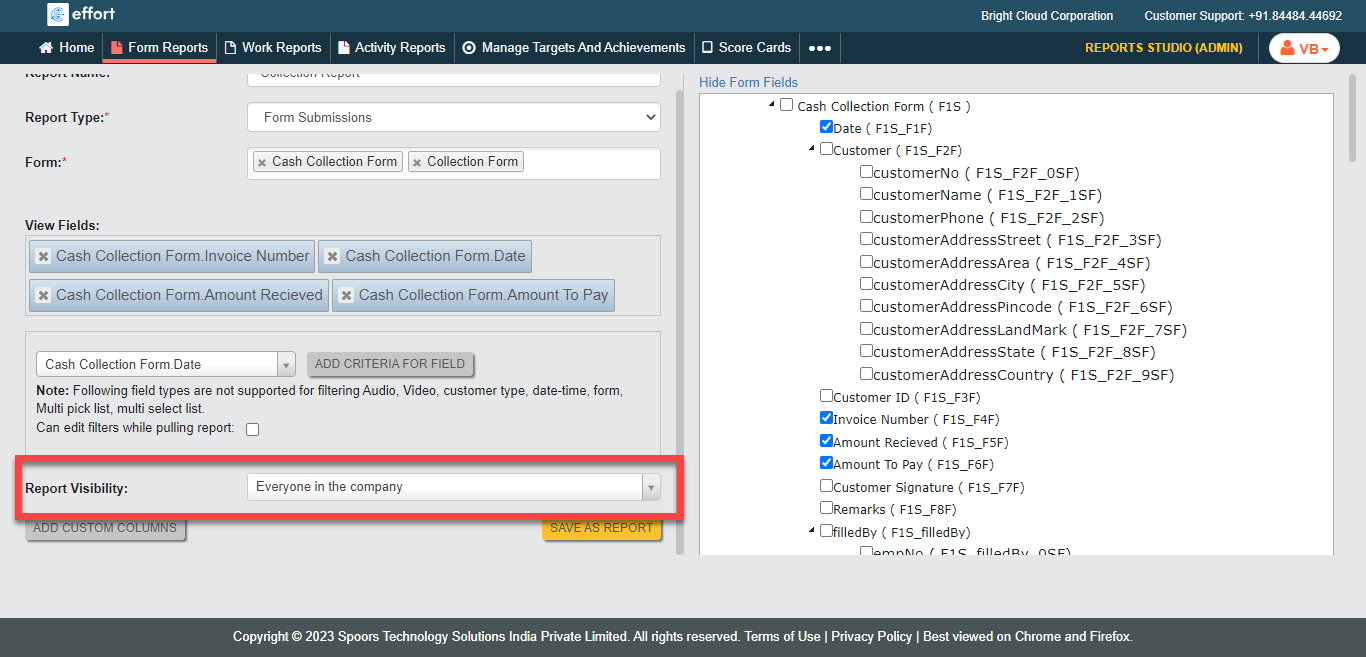The width and height of the screenshot is (1366, 657).
Task: Remove Amount Recieved view field x icon
Action: [x=44, y=296]
